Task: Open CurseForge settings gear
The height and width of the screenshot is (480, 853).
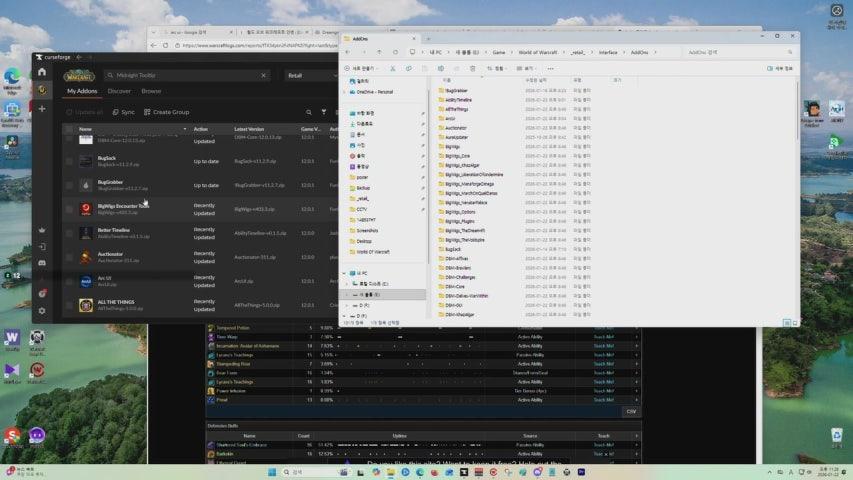Action: coord(42,311)
